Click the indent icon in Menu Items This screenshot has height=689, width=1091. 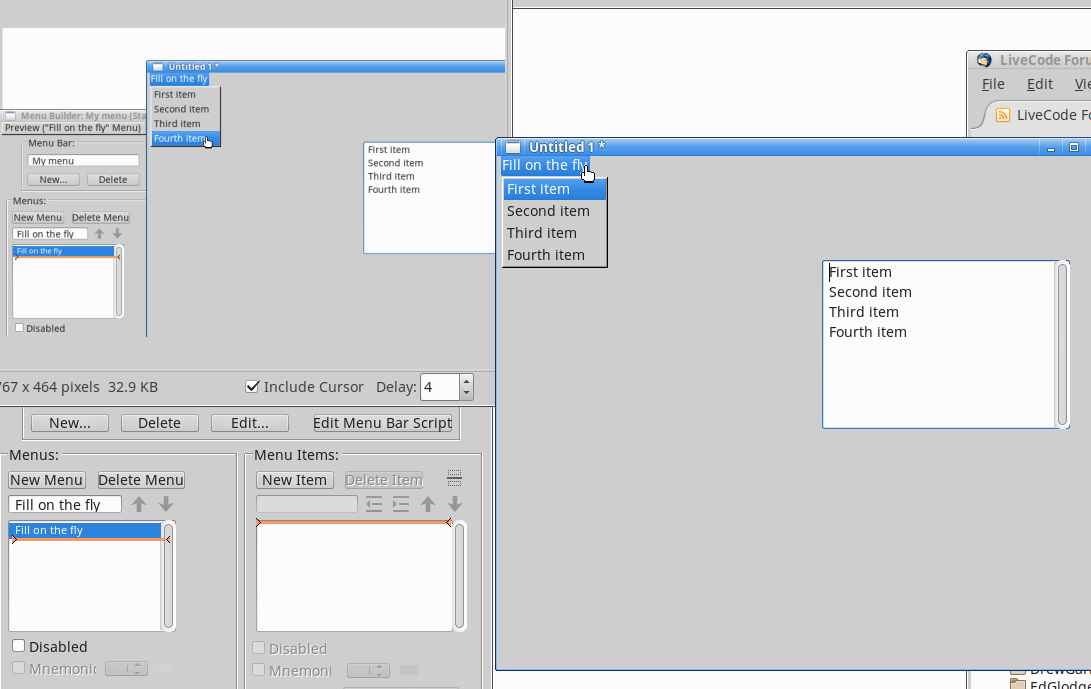(x=401, y=505)
